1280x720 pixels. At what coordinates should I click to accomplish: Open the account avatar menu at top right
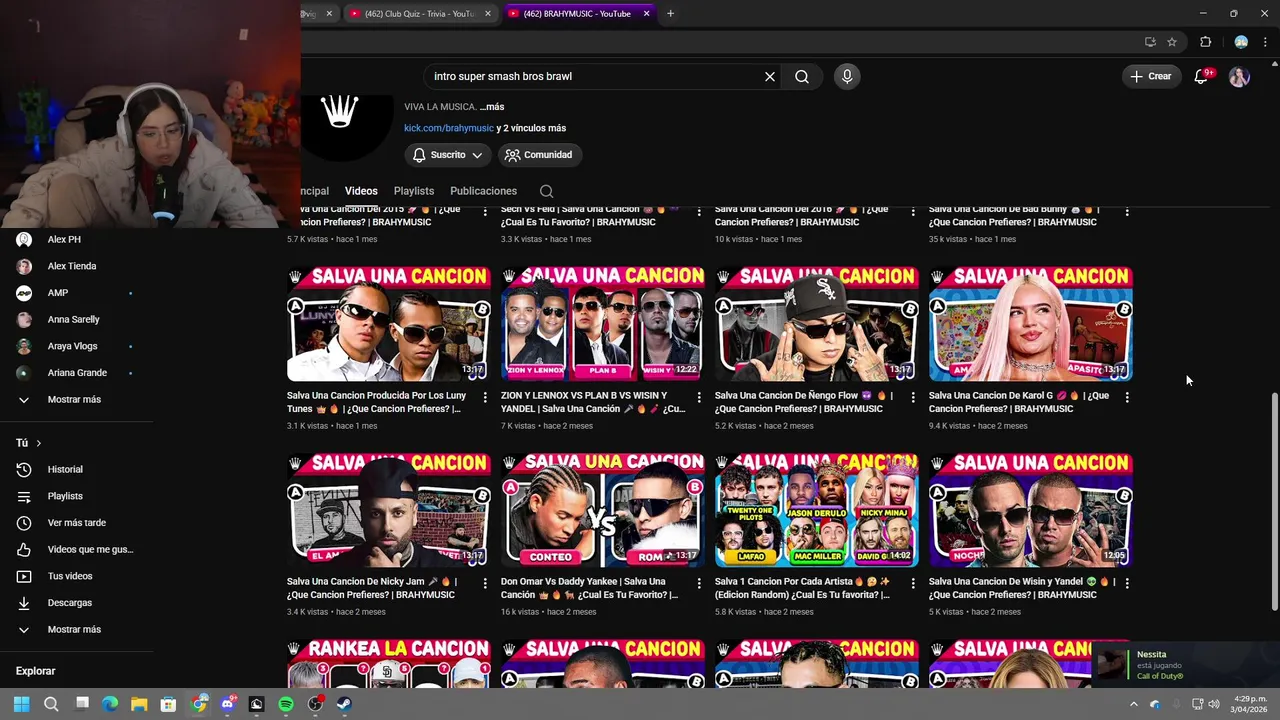point(1239,76)
